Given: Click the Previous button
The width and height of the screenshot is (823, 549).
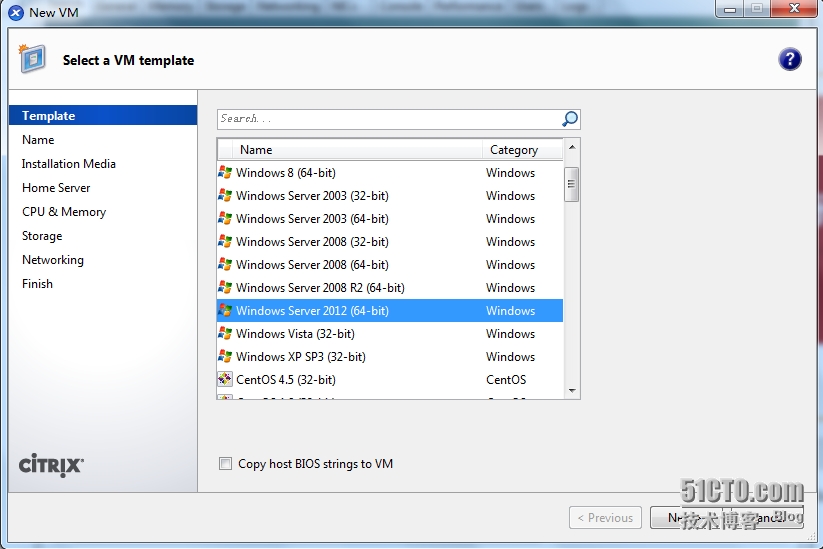Looking at the screenshot, I should click(605, 518).
